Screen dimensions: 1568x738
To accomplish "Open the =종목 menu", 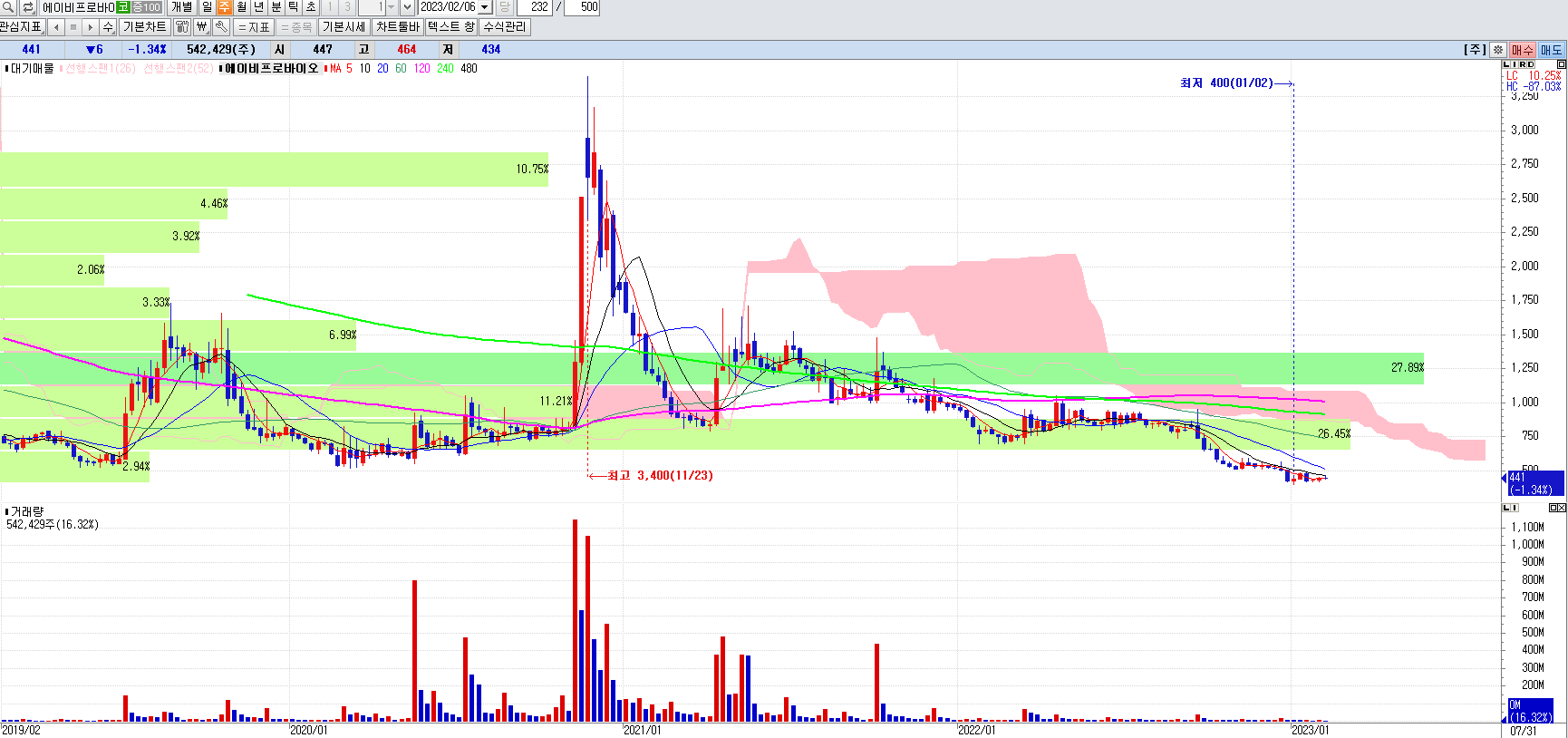I will (x=296, y=27).
